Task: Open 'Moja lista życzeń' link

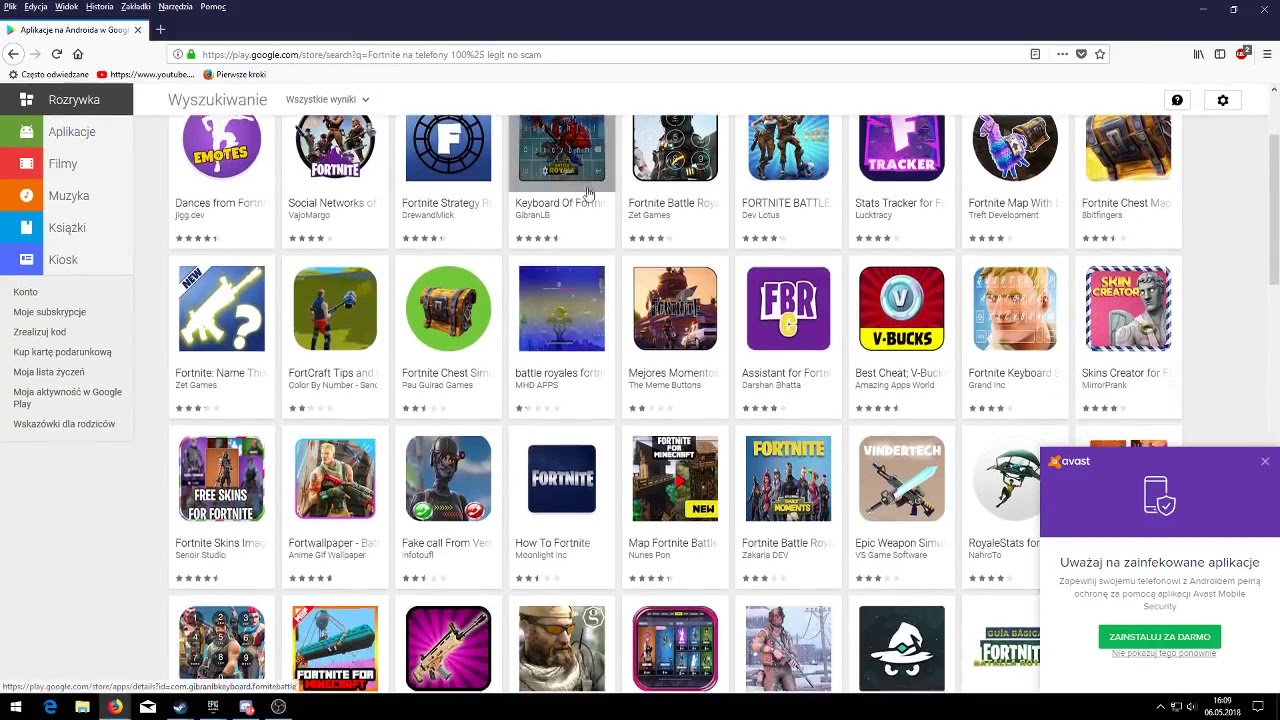Action: tap(49, 372)
